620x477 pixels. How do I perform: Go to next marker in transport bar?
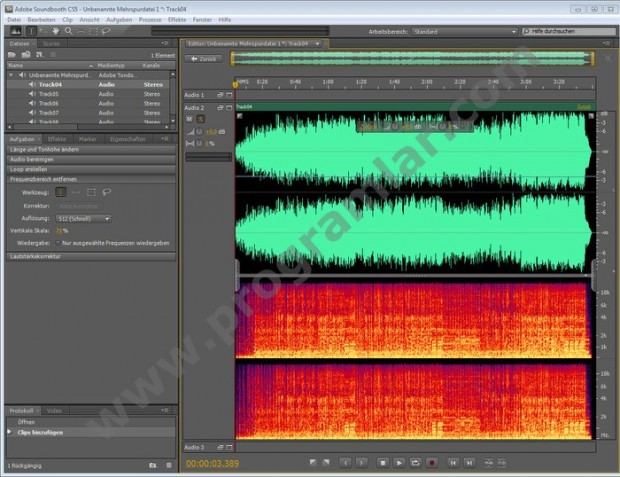click(469, 462)
